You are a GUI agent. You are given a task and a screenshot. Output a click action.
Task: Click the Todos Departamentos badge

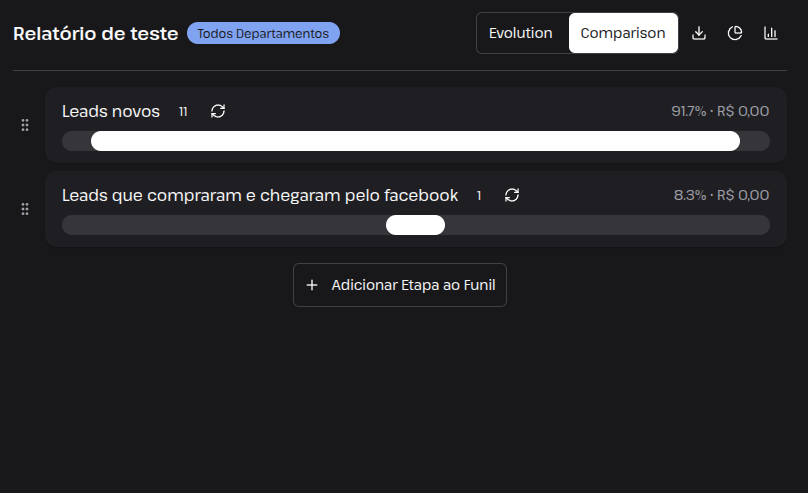[x=263, y=33]
